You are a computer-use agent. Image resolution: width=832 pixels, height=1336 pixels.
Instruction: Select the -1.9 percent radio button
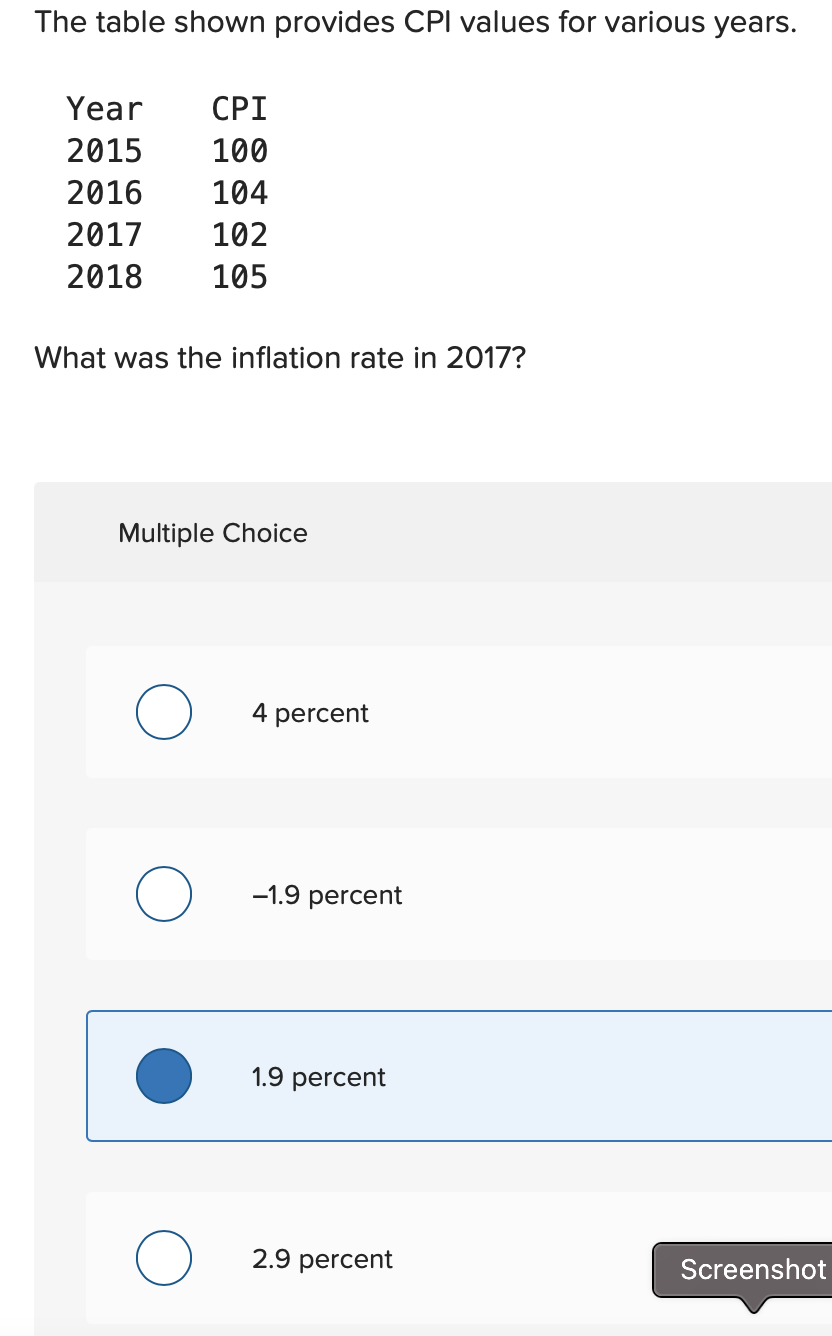point(164,893)
